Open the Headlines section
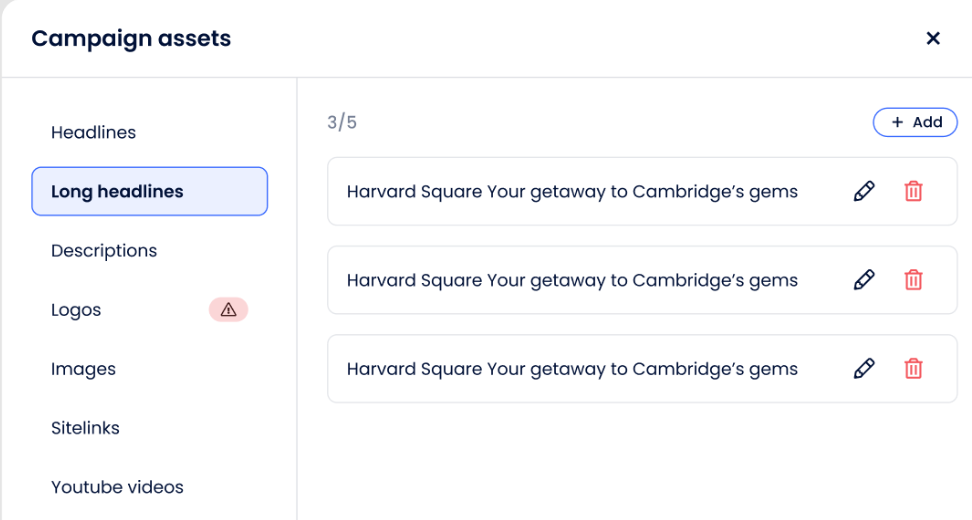972x520 pixels. point(93,132)
